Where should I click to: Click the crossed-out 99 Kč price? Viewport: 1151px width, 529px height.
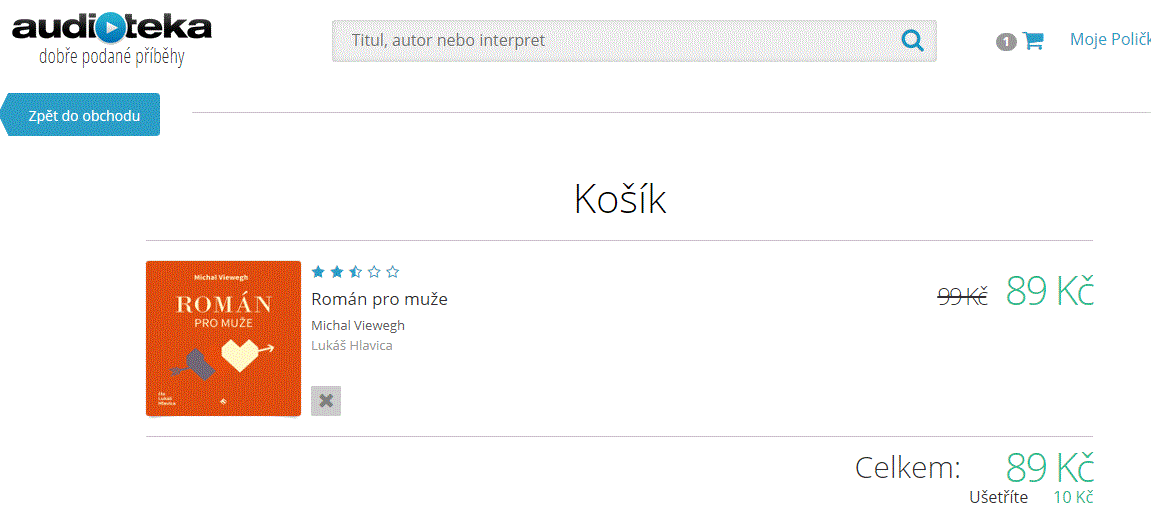pos(963,296)
